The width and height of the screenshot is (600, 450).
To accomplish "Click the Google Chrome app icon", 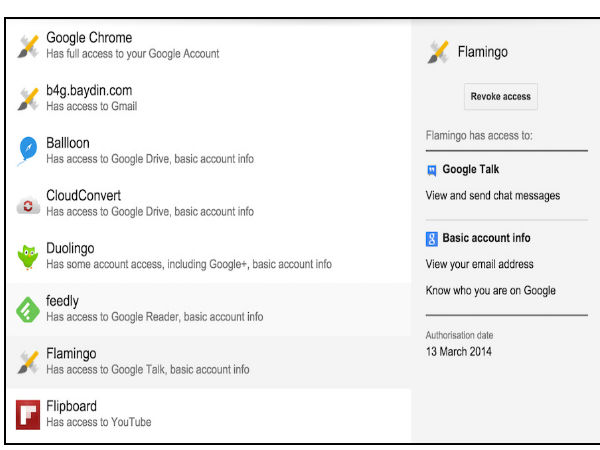I will 27,45.
